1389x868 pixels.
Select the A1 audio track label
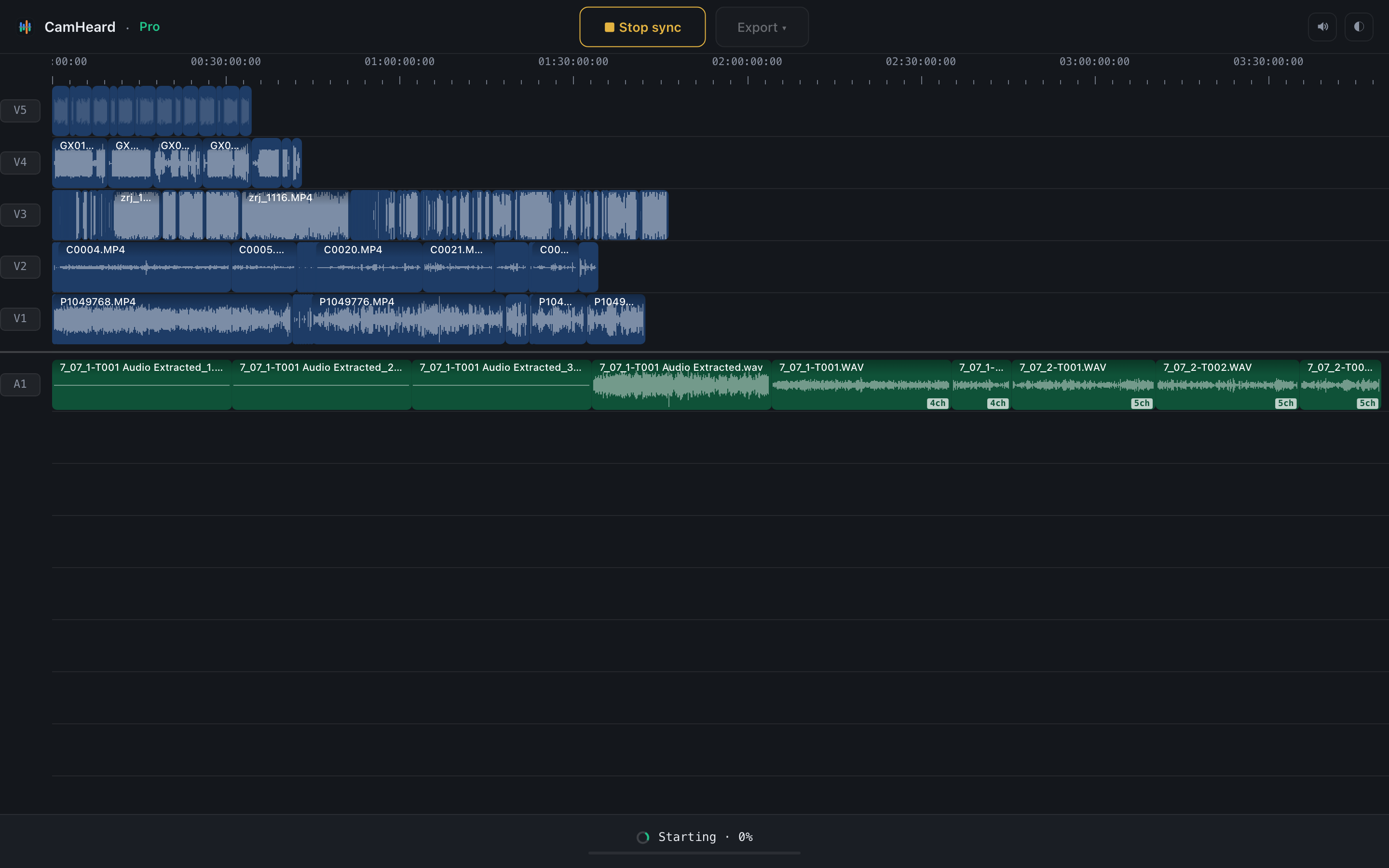pyautogui.click(x=20, y=384)
